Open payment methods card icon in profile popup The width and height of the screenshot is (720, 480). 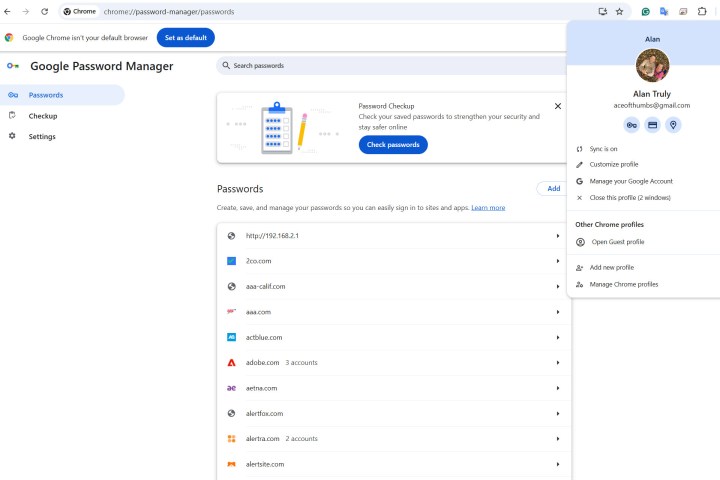(652, 125)
